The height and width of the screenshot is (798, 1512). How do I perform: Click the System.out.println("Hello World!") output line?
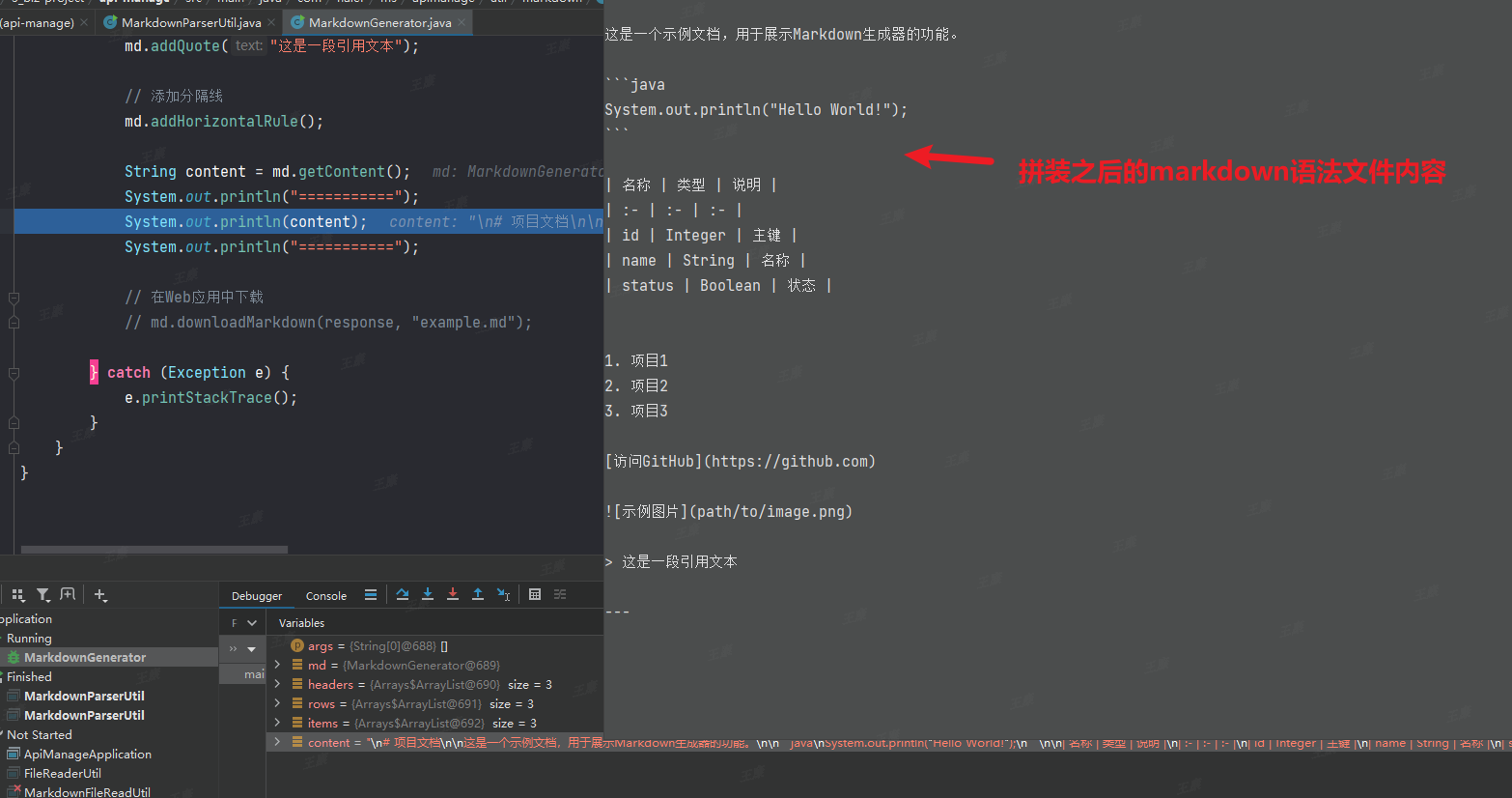[756, 110]
